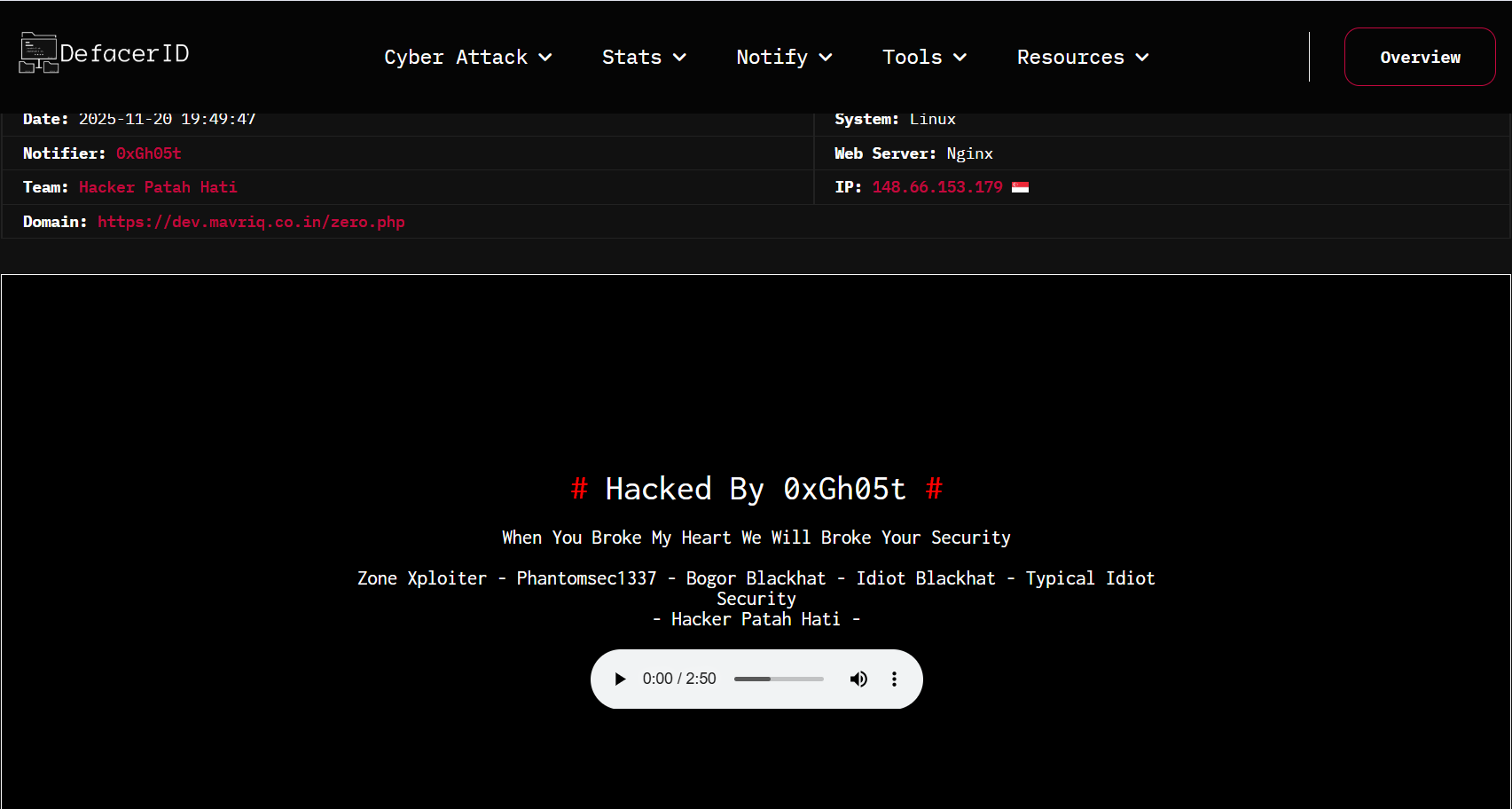
Task: Click the DefacerID logo icon
Action: pos(38,53)
